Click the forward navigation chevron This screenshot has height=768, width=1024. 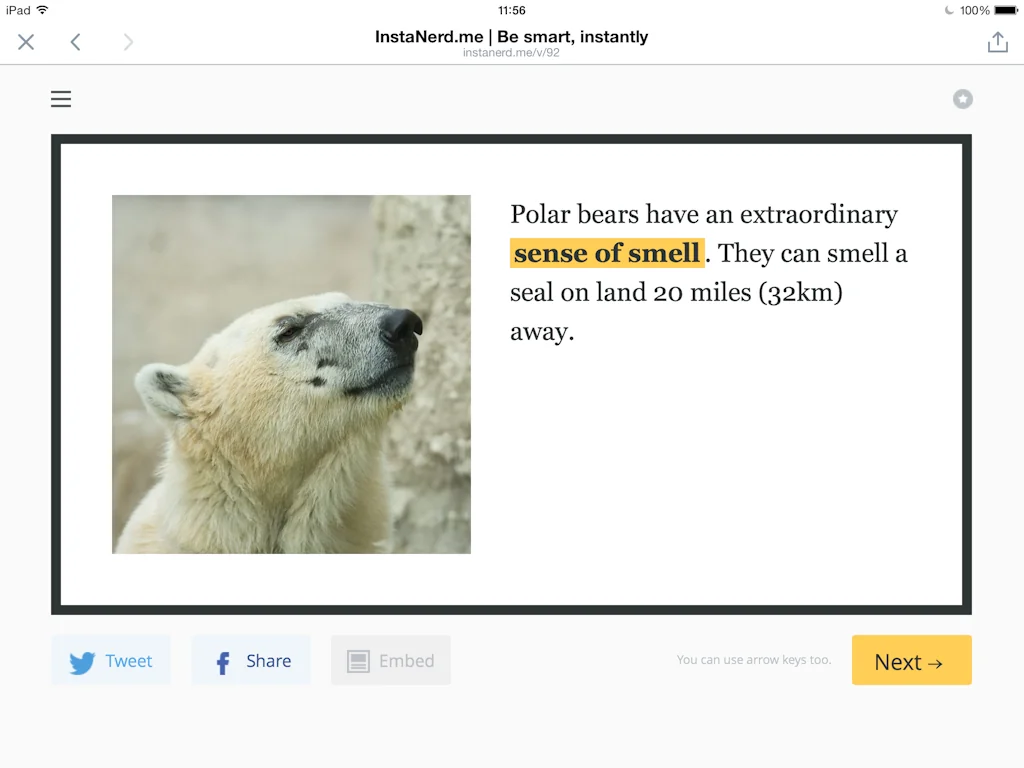[x=126, y=42]
